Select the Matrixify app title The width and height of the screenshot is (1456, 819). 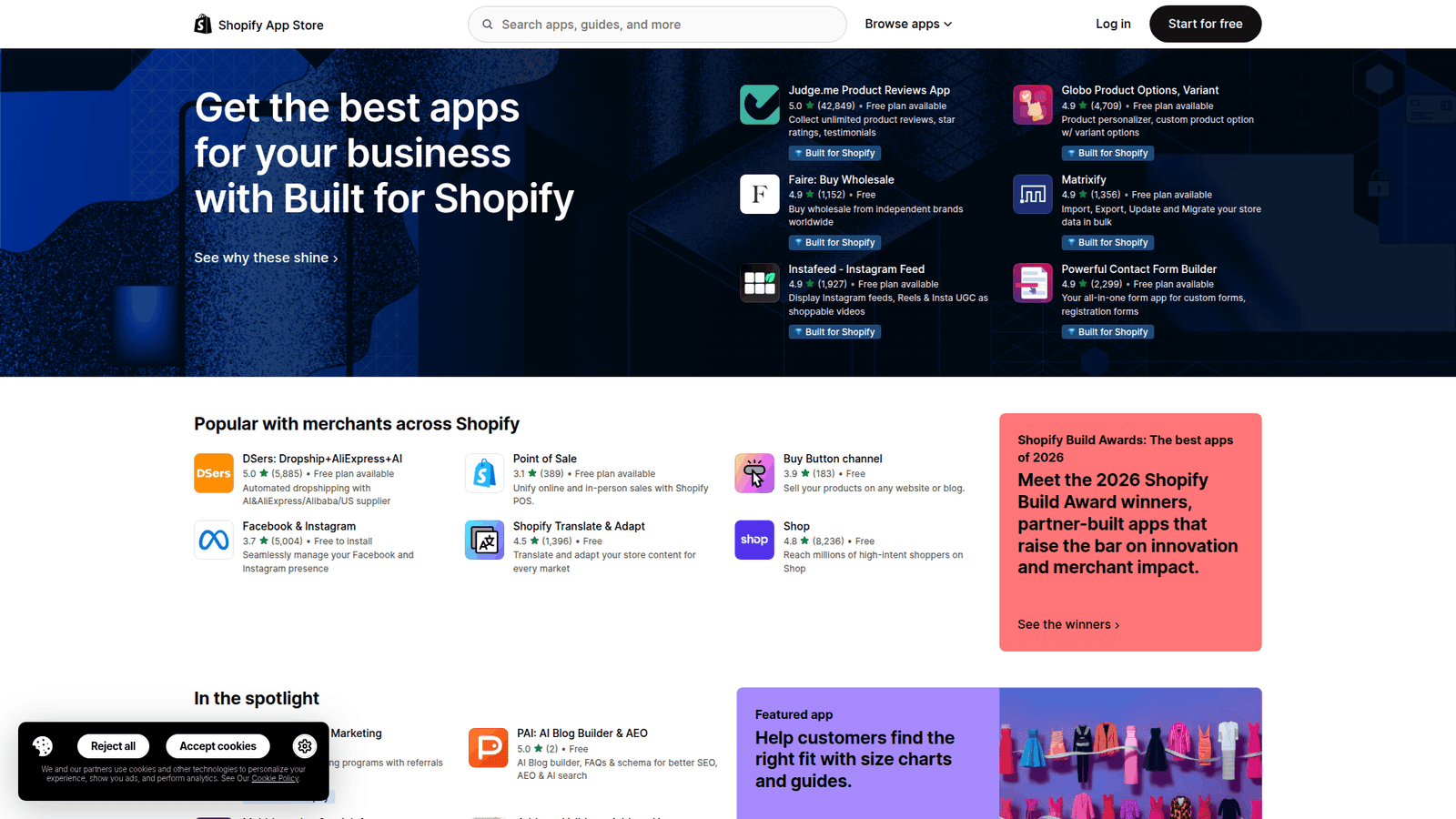coord(1084,179)
